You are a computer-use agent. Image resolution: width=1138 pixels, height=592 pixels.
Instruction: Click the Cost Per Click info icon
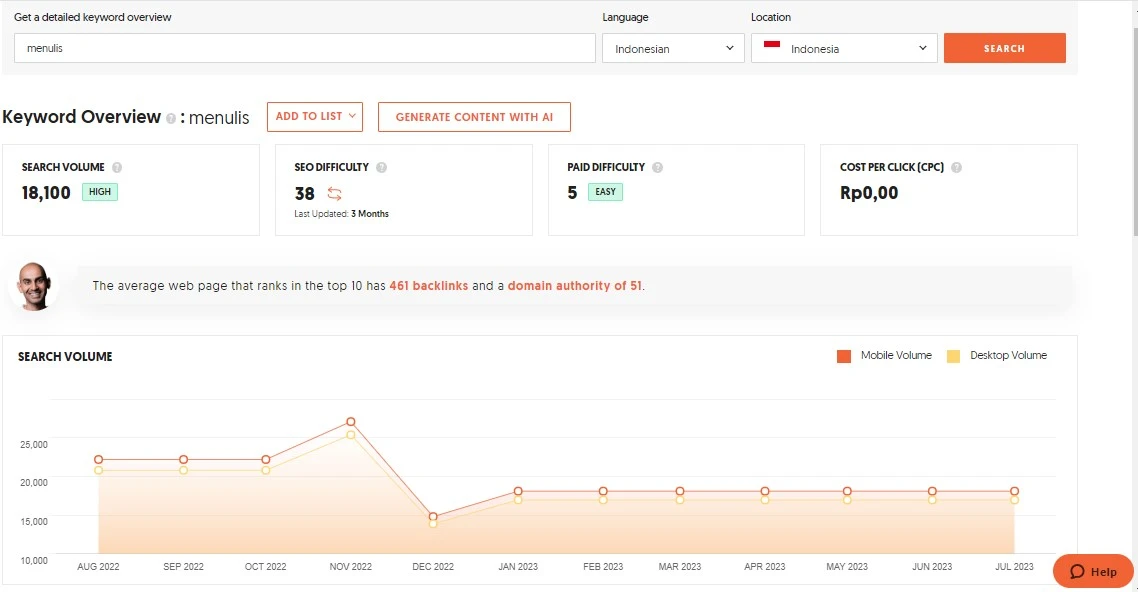(x=956, y=168)
